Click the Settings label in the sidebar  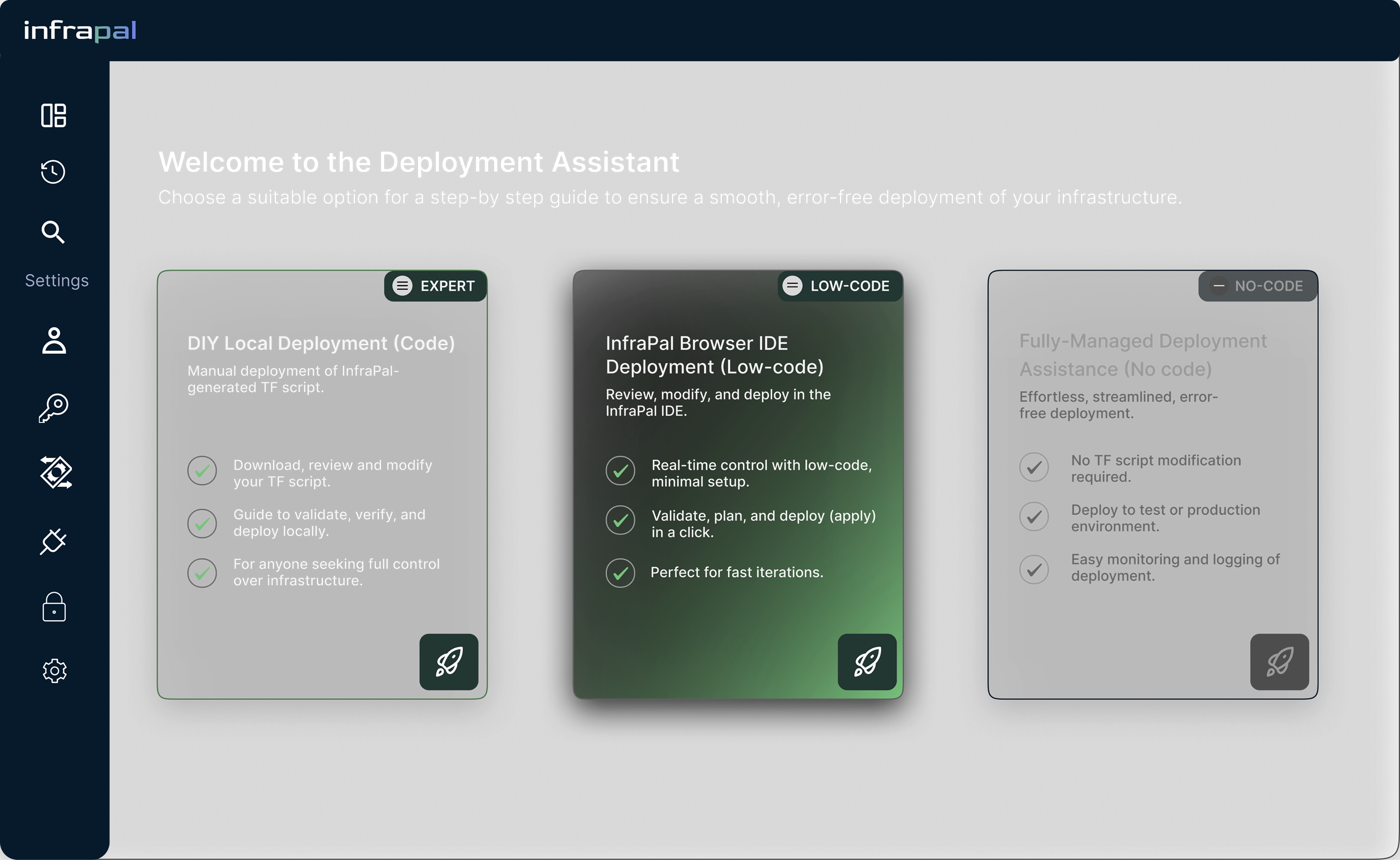tap(57, 281)
